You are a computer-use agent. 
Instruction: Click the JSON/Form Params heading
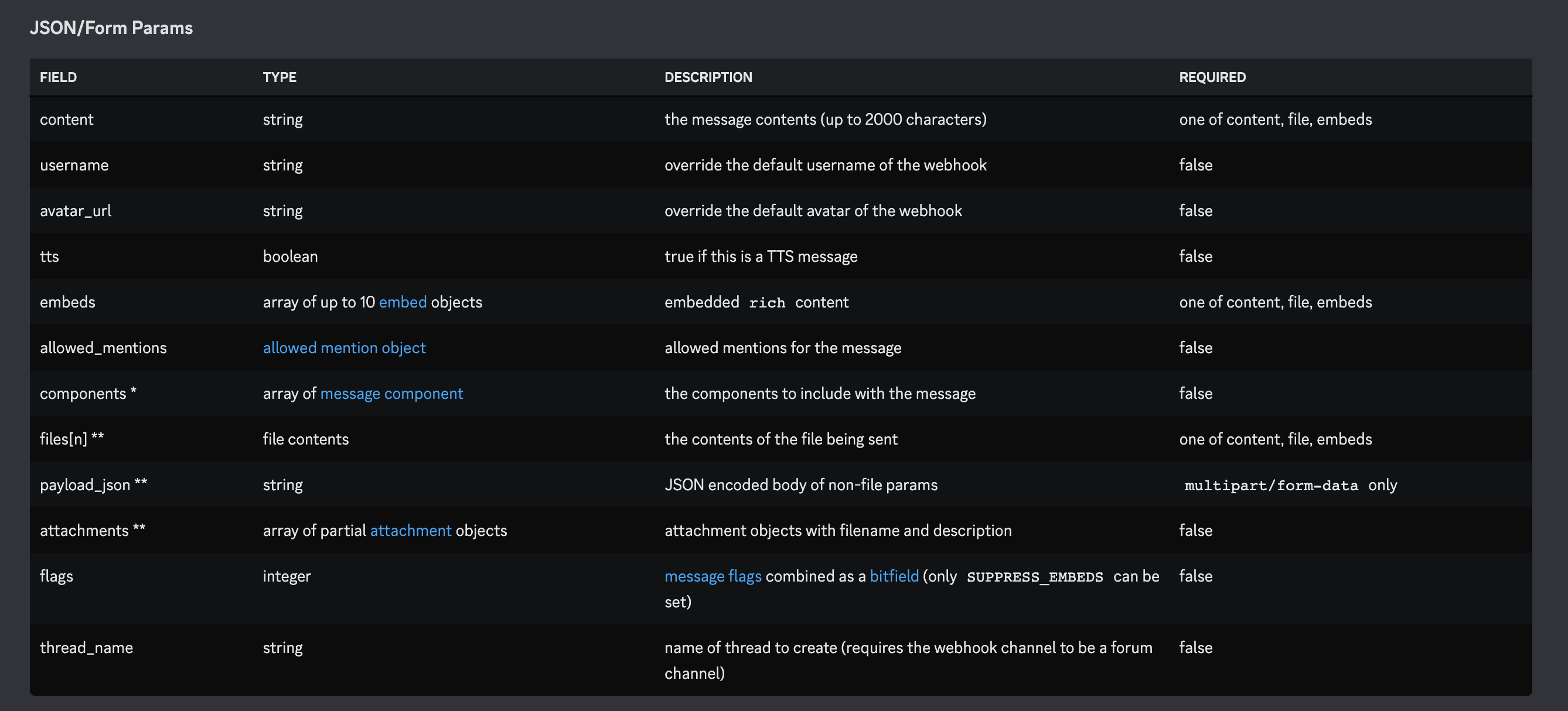(x=111, y=28)
